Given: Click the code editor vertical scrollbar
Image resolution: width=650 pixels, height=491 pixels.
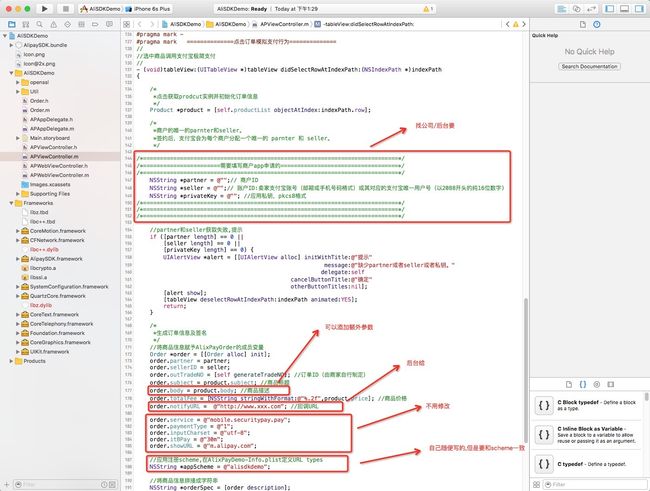Looking at the screenshot, I should click(526, 370).
